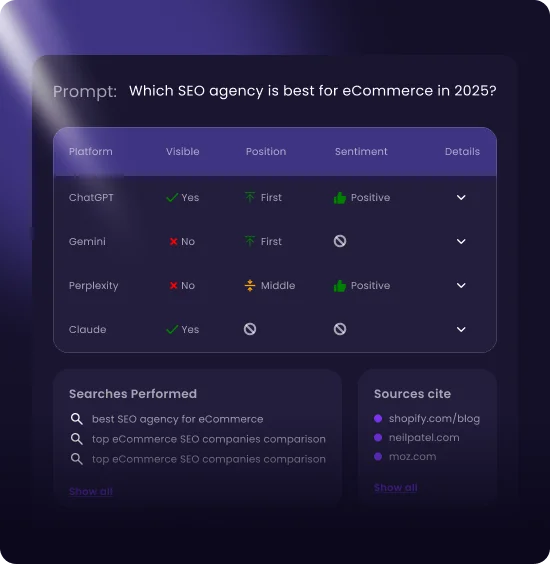Click the Platform column header

tap(91, 151)
